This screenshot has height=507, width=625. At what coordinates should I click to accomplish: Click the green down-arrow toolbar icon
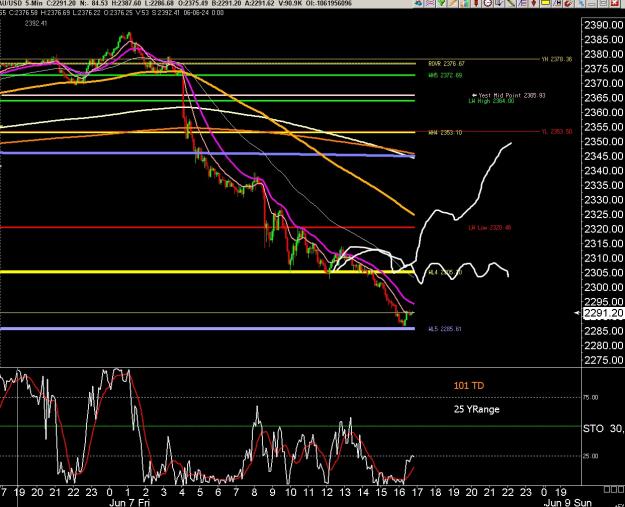[x=441, y=3]
